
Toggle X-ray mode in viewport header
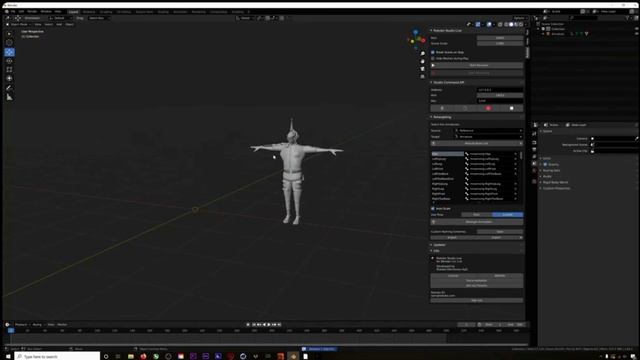pos(500,24)
